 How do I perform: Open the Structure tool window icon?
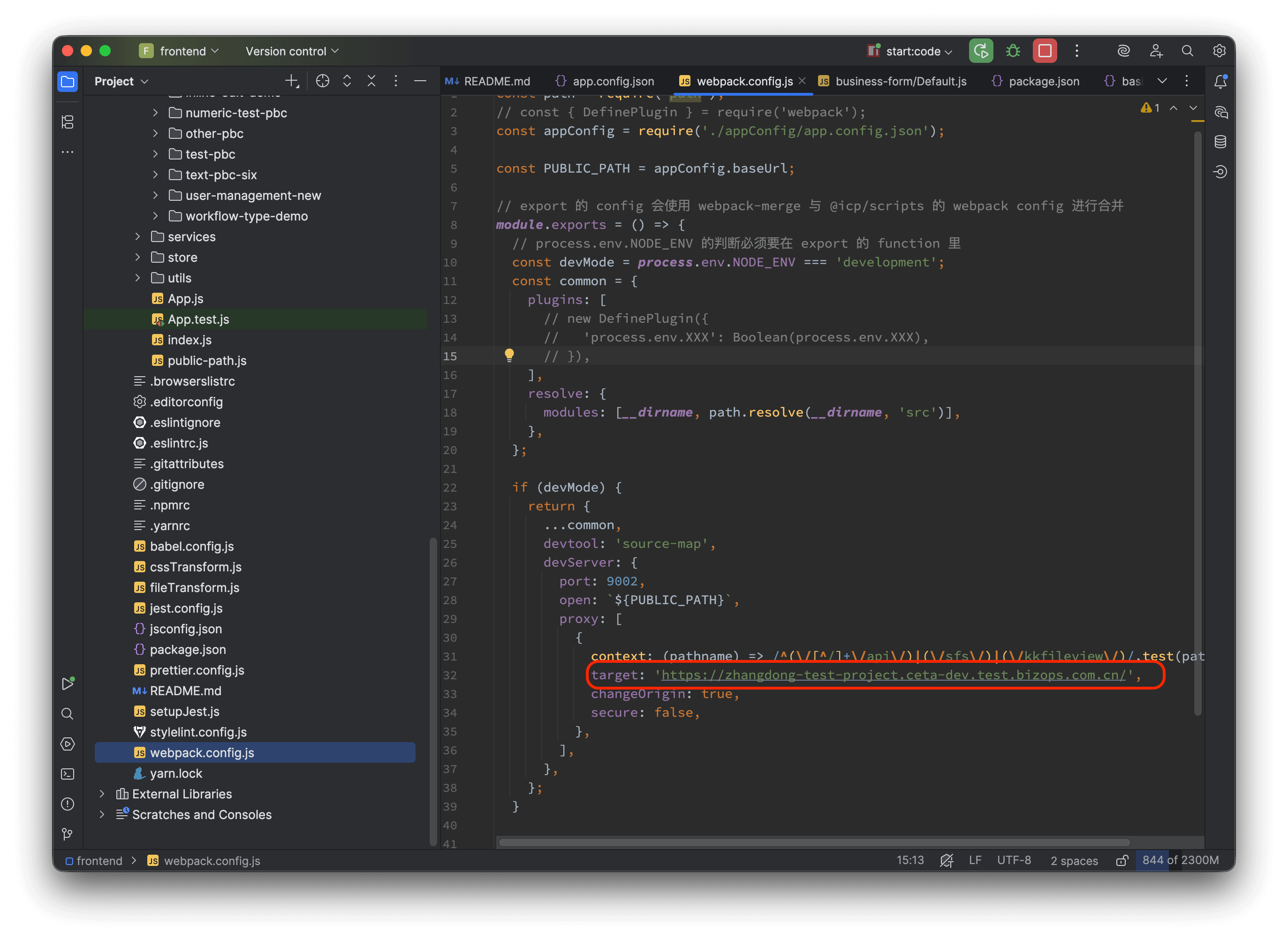click(x=67, y=122)
